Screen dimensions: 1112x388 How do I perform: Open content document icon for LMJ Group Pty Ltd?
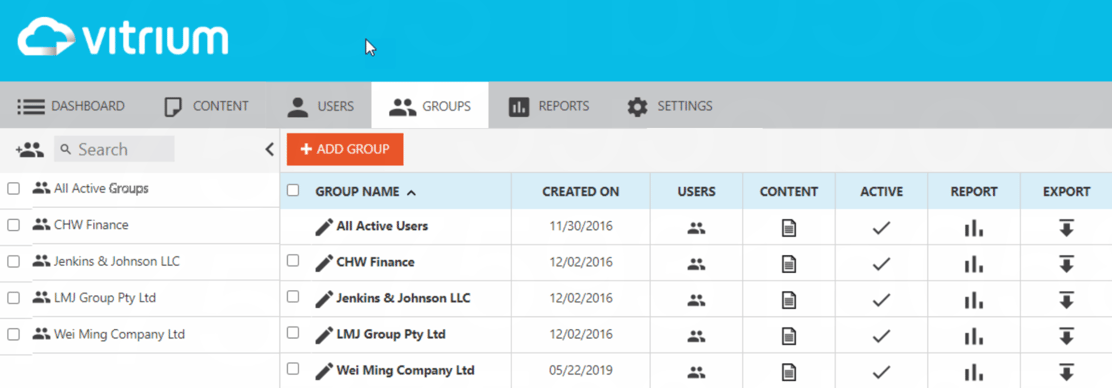(x=789, y=336)
